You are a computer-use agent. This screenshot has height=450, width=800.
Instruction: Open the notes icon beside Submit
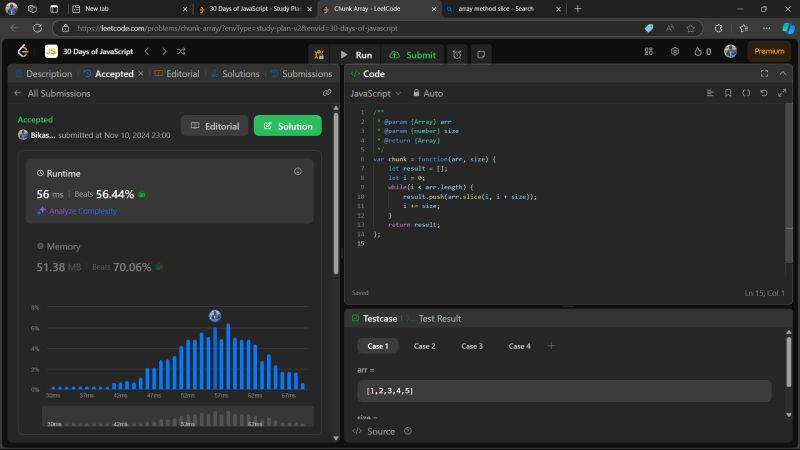click(480, 54)
